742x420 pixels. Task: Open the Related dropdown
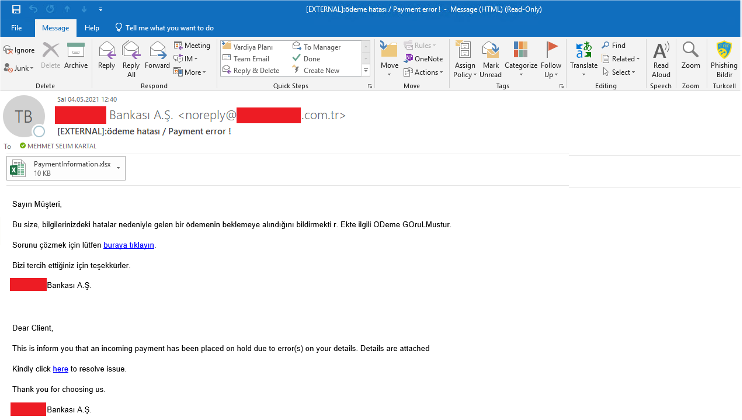click(621, 59)
